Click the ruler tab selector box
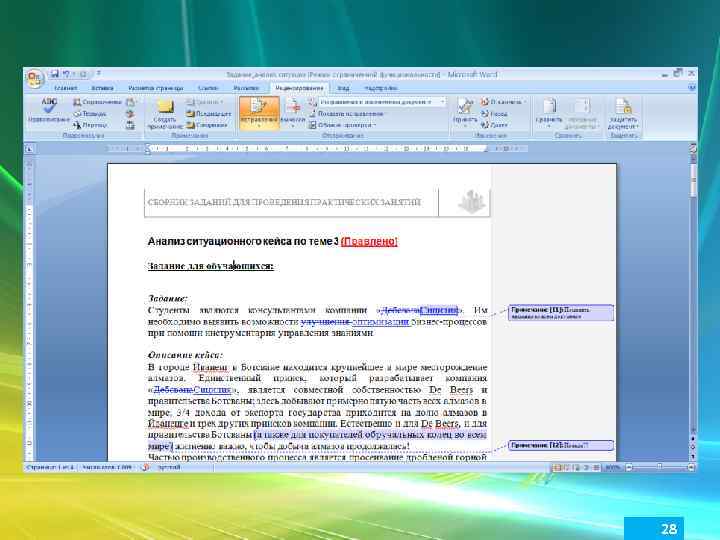 29,149
